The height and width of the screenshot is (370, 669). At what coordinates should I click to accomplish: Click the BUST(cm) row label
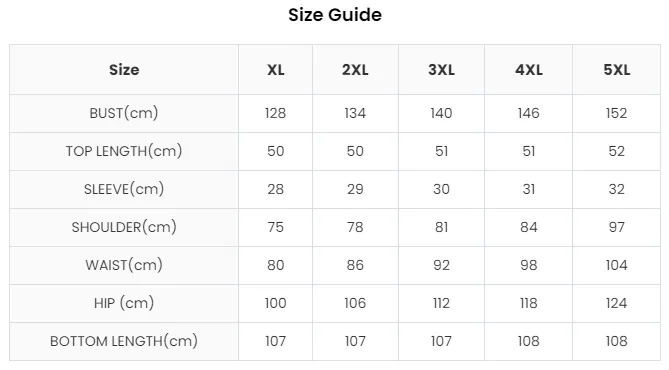(x=124, y=113)
